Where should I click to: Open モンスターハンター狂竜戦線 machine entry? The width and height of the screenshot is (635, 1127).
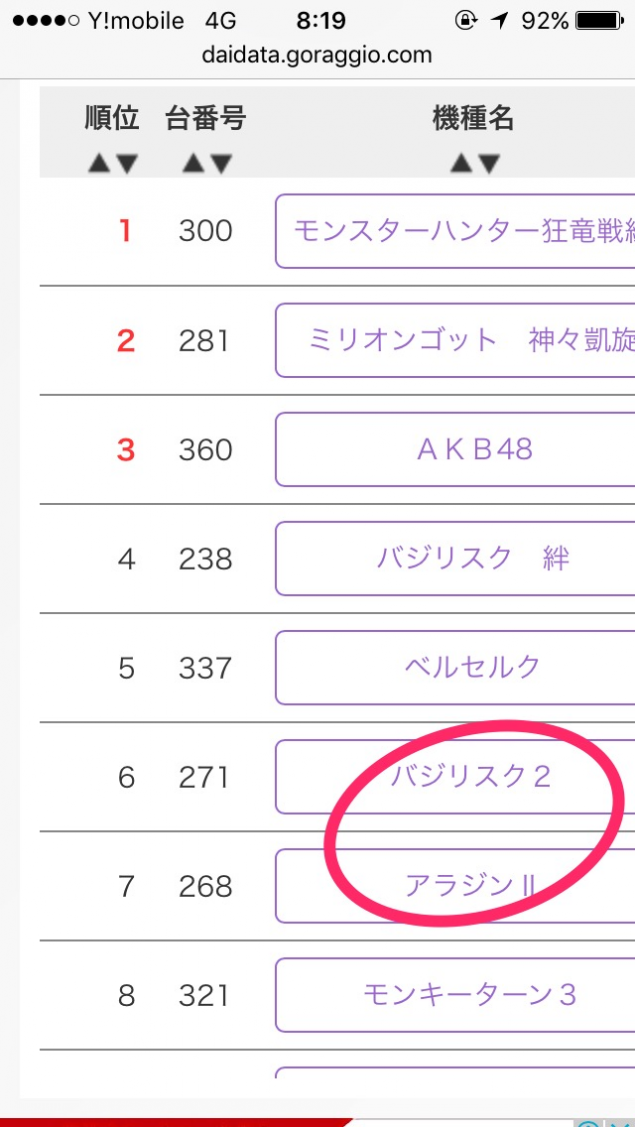tap(455, 231)
